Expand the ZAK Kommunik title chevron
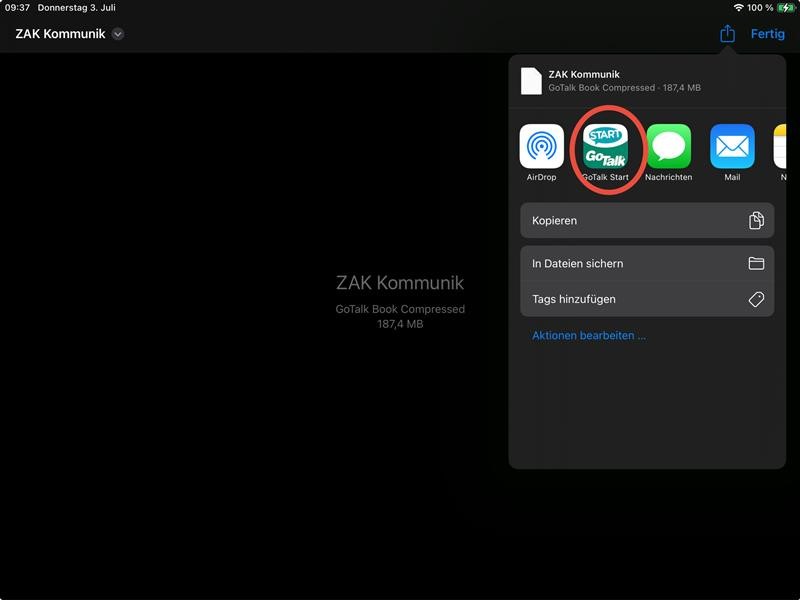 [118, 34]
